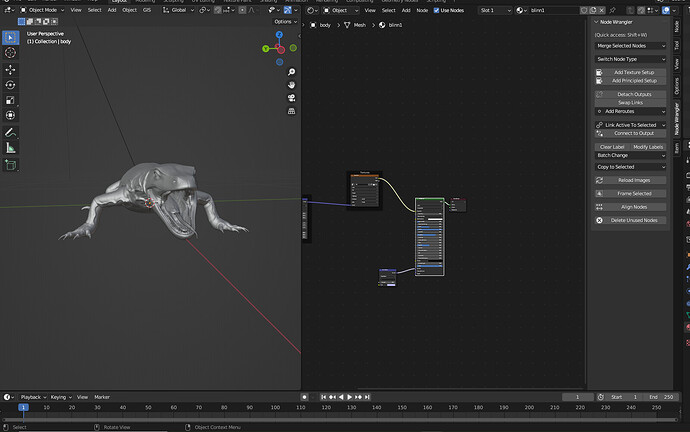Viewport: 690px width, 432px height.
Task: Jump to previous keyframe
Action: pyautogui.click(x=332, y=397)
